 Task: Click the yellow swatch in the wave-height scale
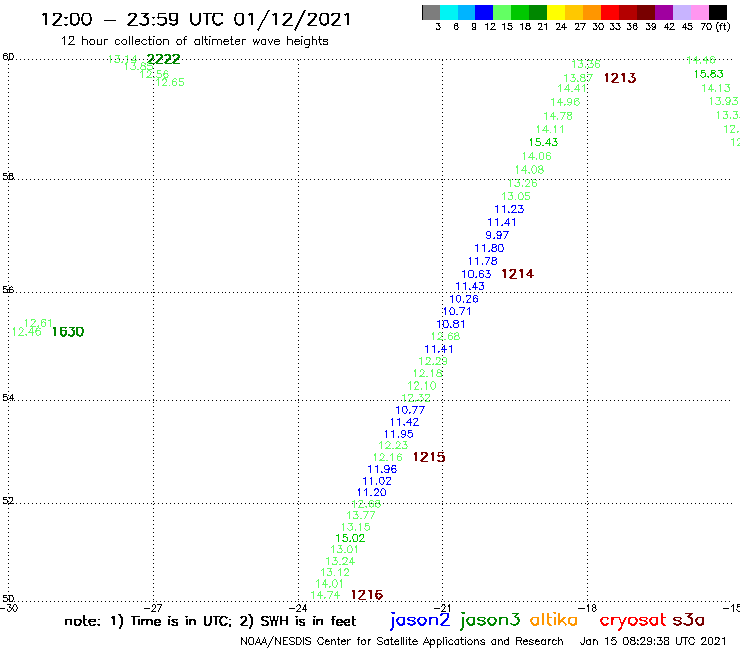(556, 12)
